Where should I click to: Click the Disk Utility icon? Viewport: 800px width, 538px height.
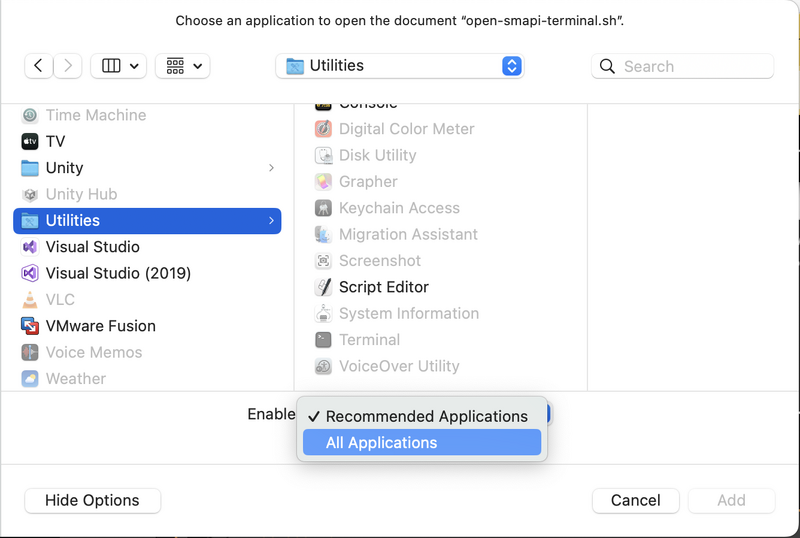pyautogui.click(x=323, y=155)
